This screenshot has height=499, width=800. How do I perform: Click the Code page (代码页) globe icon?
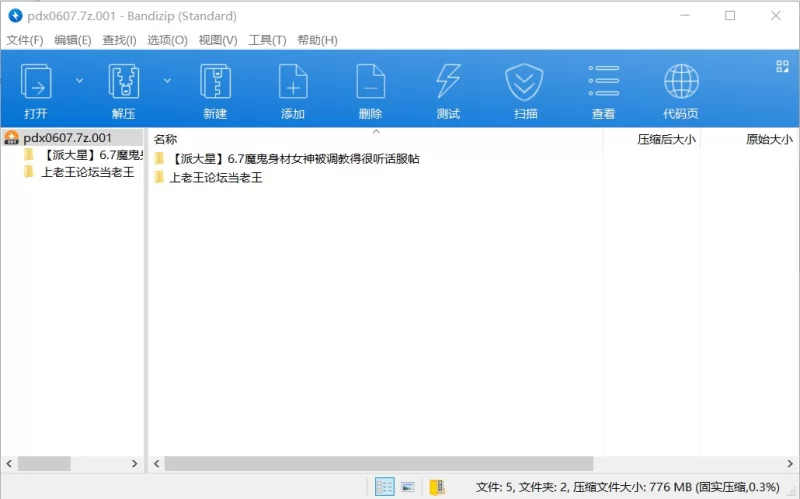click(x=681, y=81)
